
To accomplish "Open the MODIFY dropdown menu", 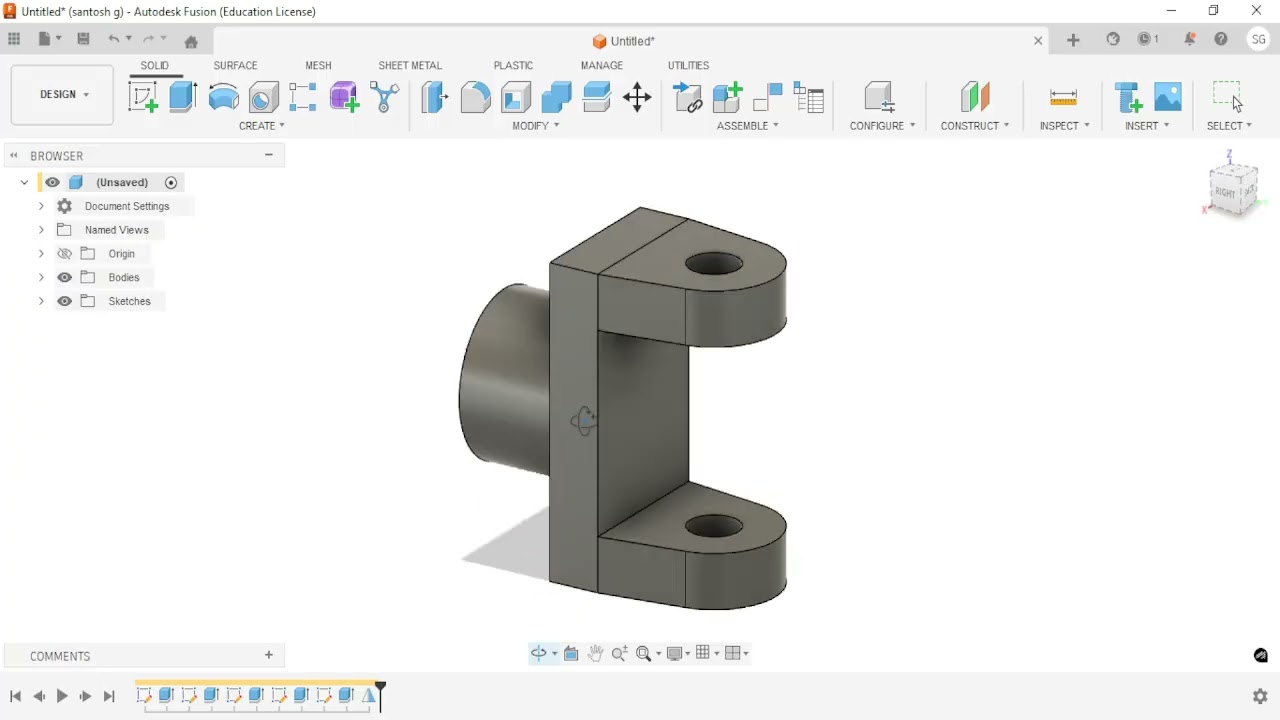I will pyautogui.click(x=536, y=126).
